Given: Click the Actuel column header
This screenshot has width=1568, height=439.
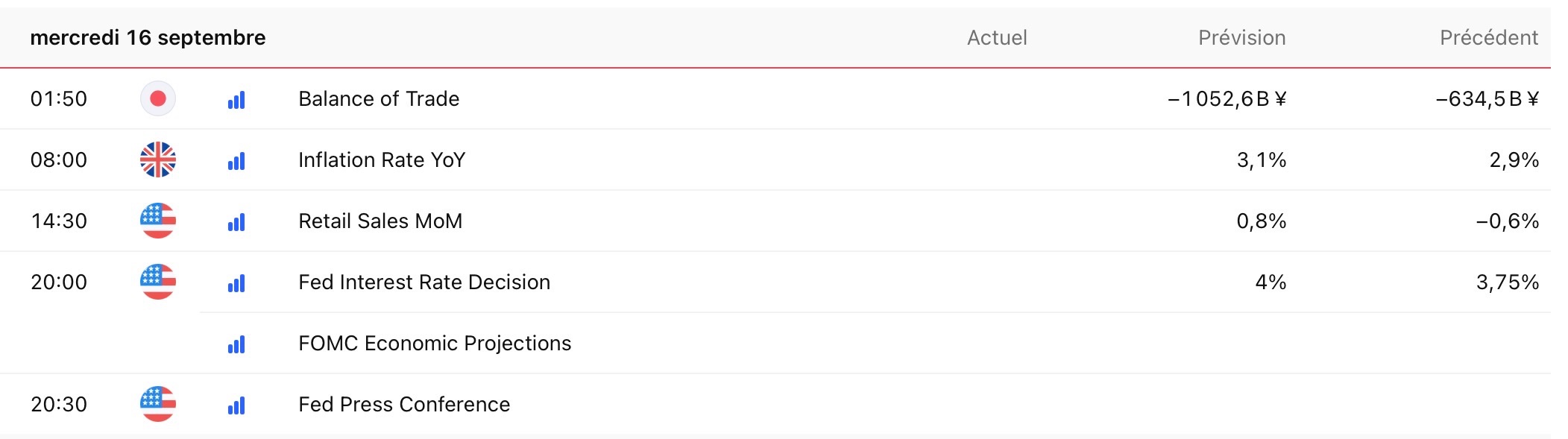Looking at the screenshot, I should tap(997, 37).
